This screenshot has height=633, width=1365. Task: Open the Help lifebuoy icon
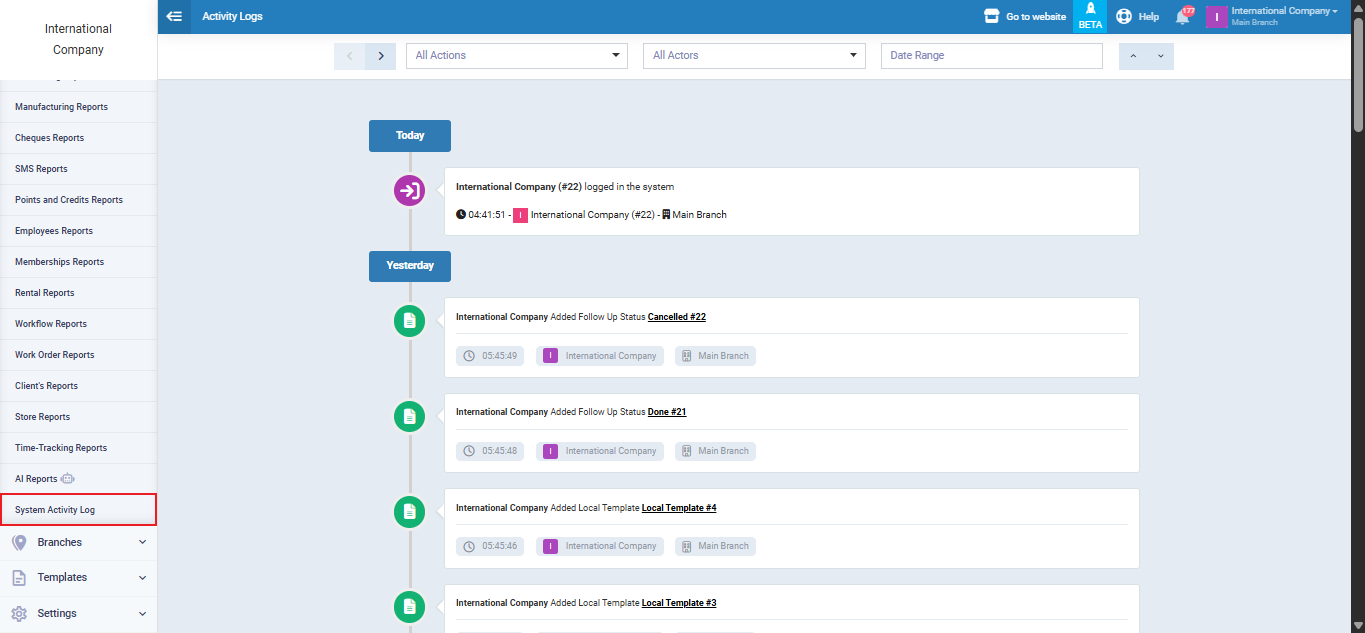pos(1124,17)
